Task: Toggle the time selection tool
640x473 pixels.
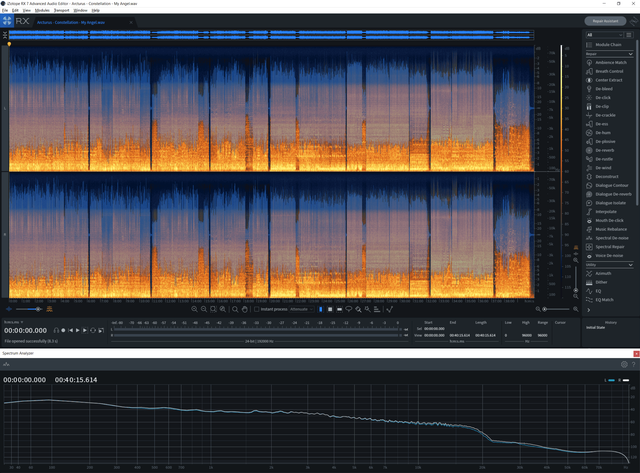Action: (320, 309)
